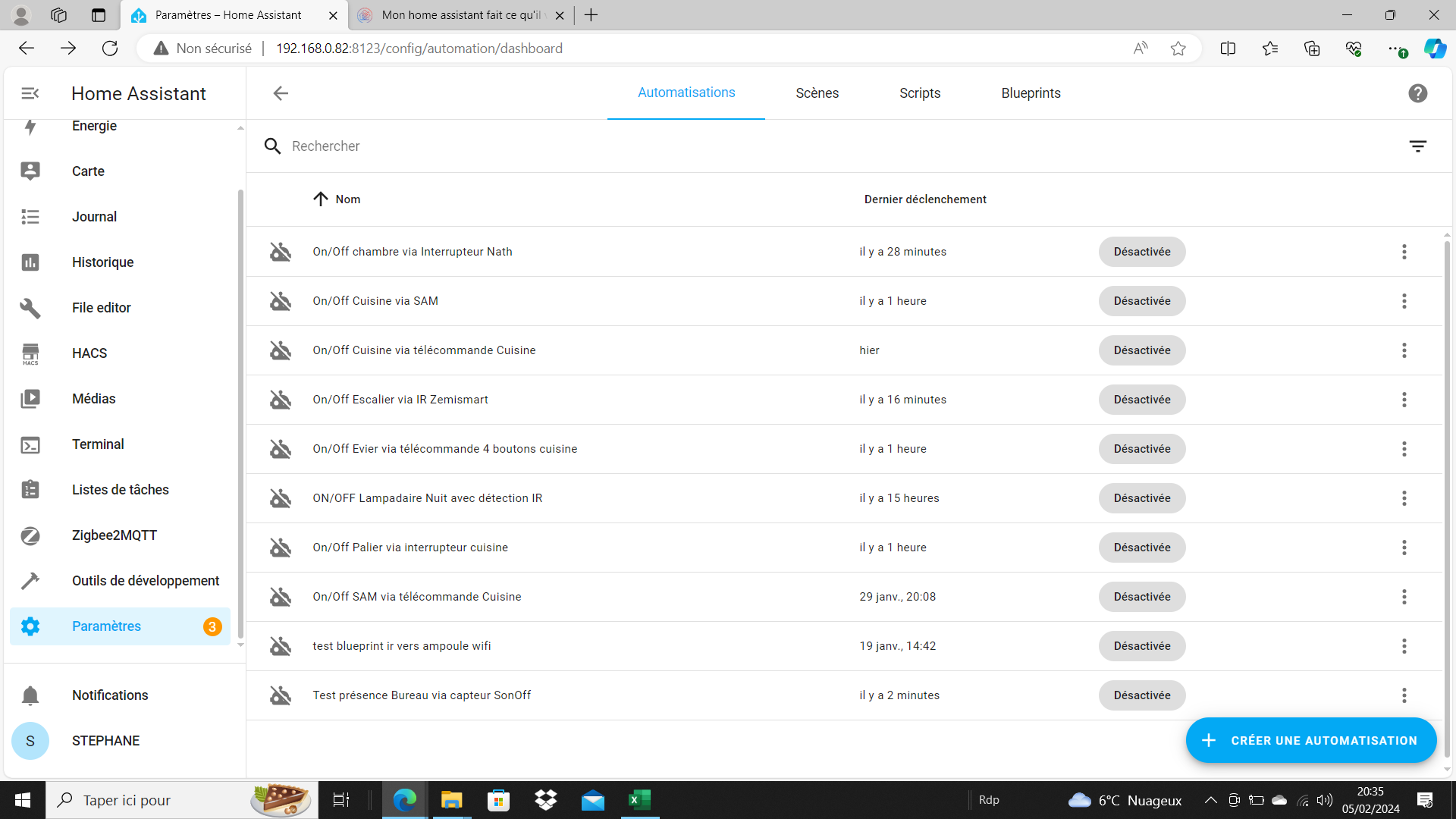Screen dimensions: 1456x819
Task: Open HACS store
Action: [120, 353]
